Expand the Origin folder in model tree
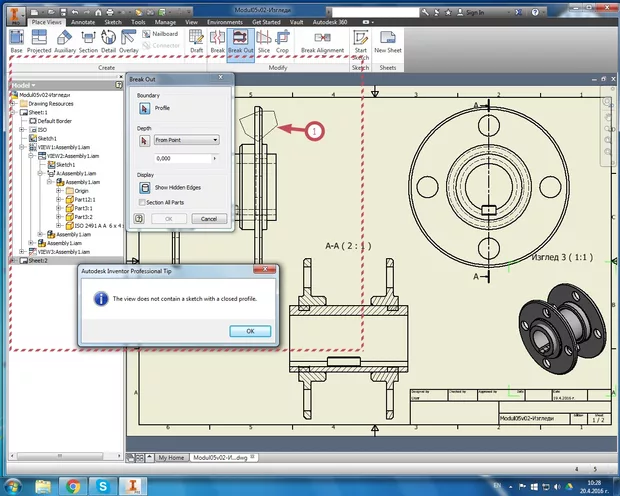Viewport: 620px width, 496px height. (58, 191)
